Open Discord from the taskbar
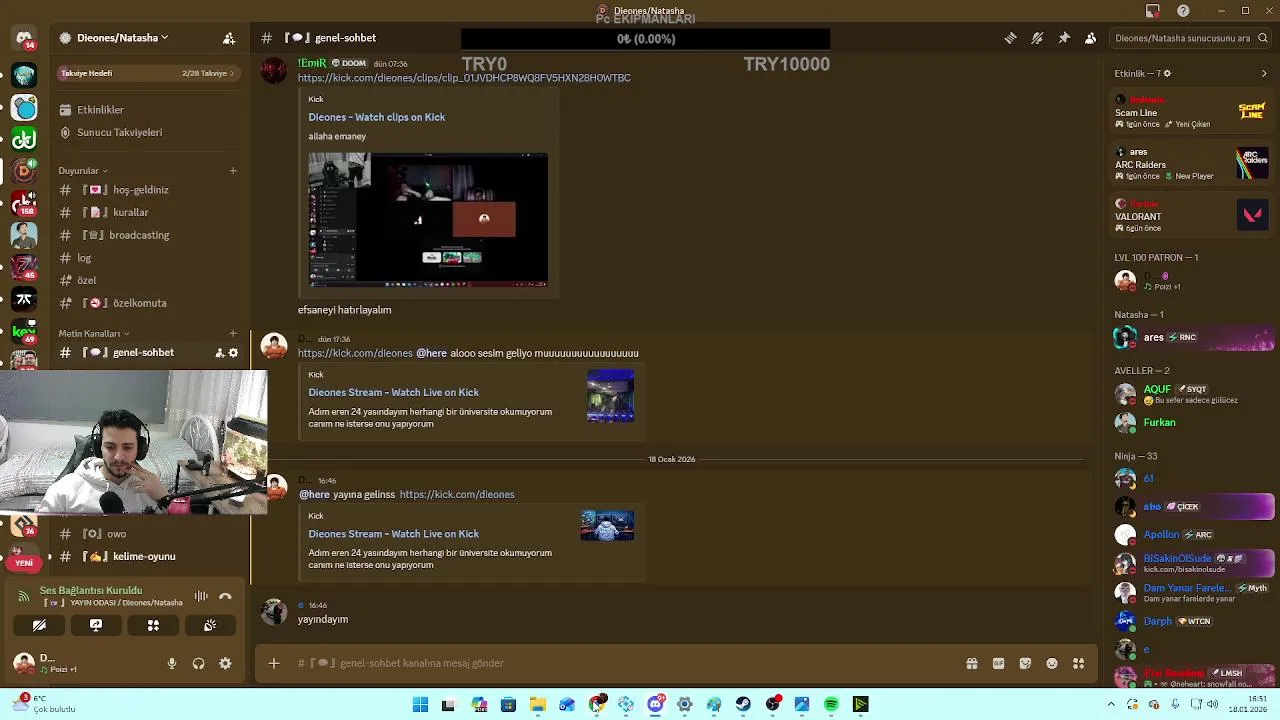 coord(655,705)
